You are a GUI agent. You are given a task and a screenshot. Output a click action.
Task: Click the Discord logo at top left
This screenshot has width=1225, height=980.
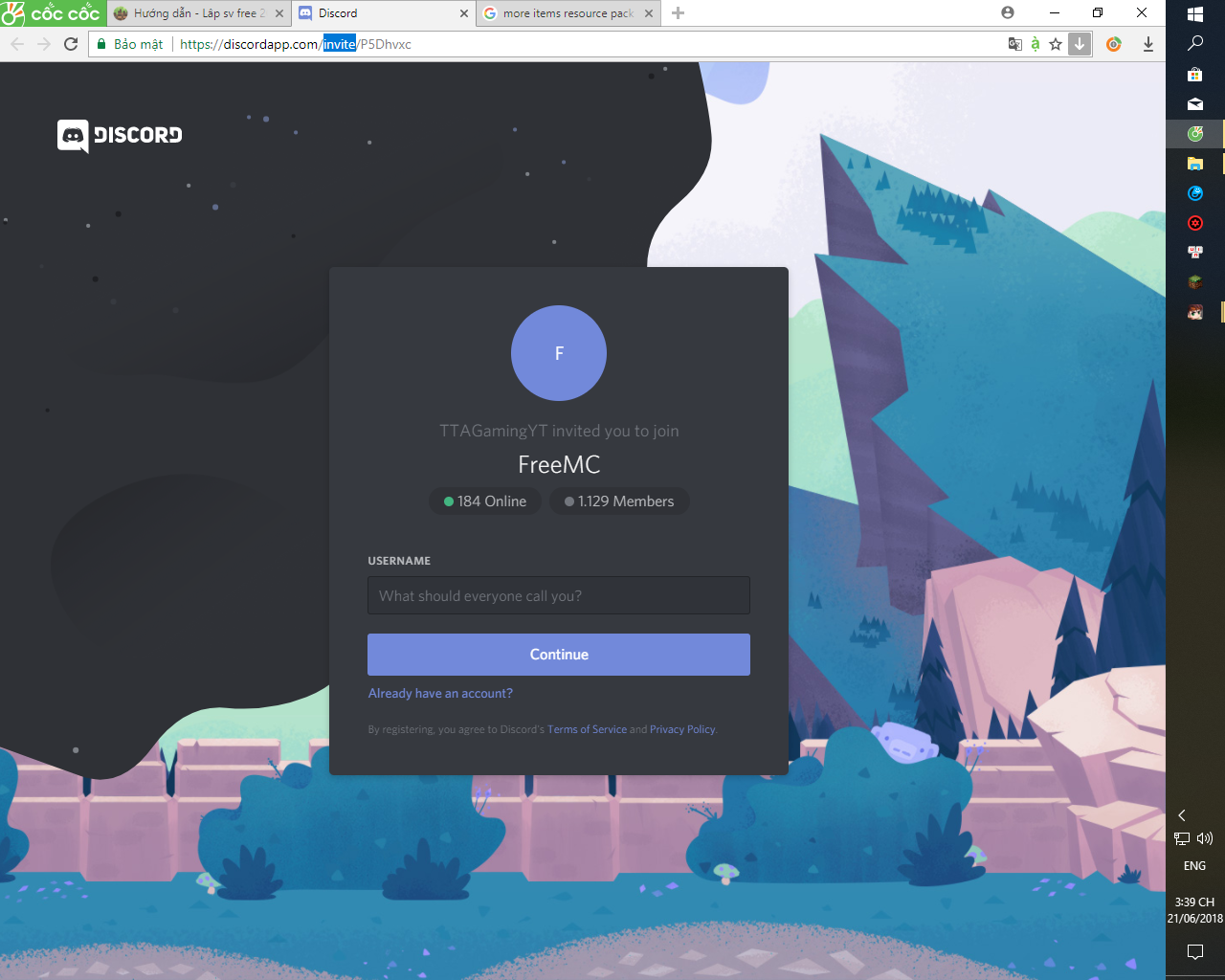click(120, 136)
